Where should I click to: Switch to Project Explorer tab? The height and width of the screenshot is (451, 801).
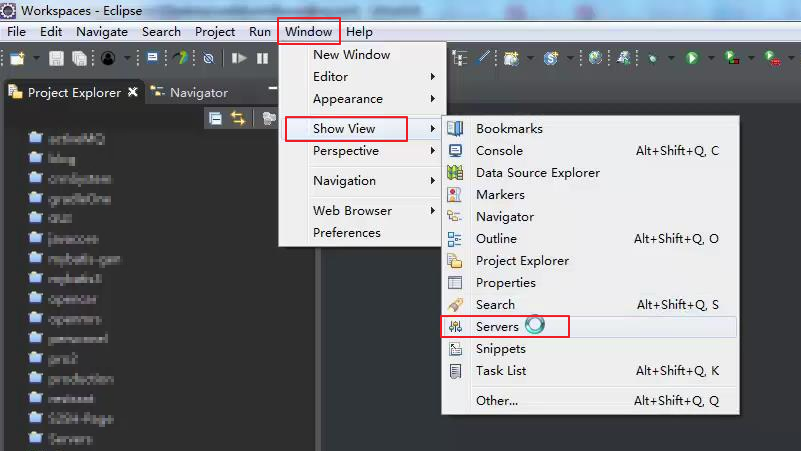click(74, 92)
